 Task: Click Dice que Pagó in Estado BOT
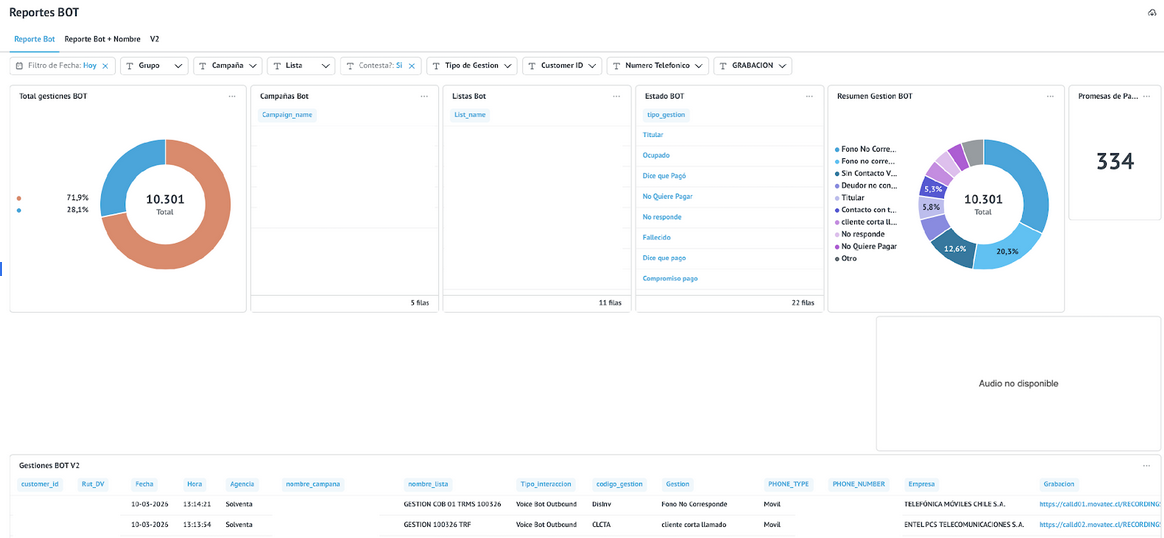[x=664, y=176]
